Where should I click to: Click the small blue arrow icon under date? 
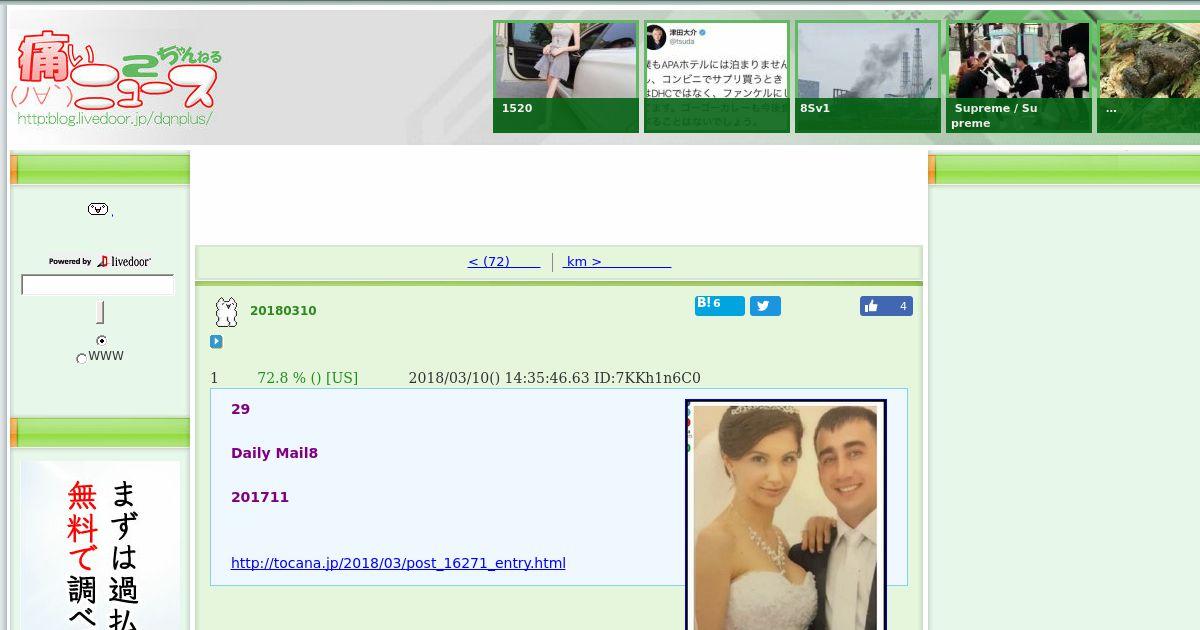(x=216, y=342)
